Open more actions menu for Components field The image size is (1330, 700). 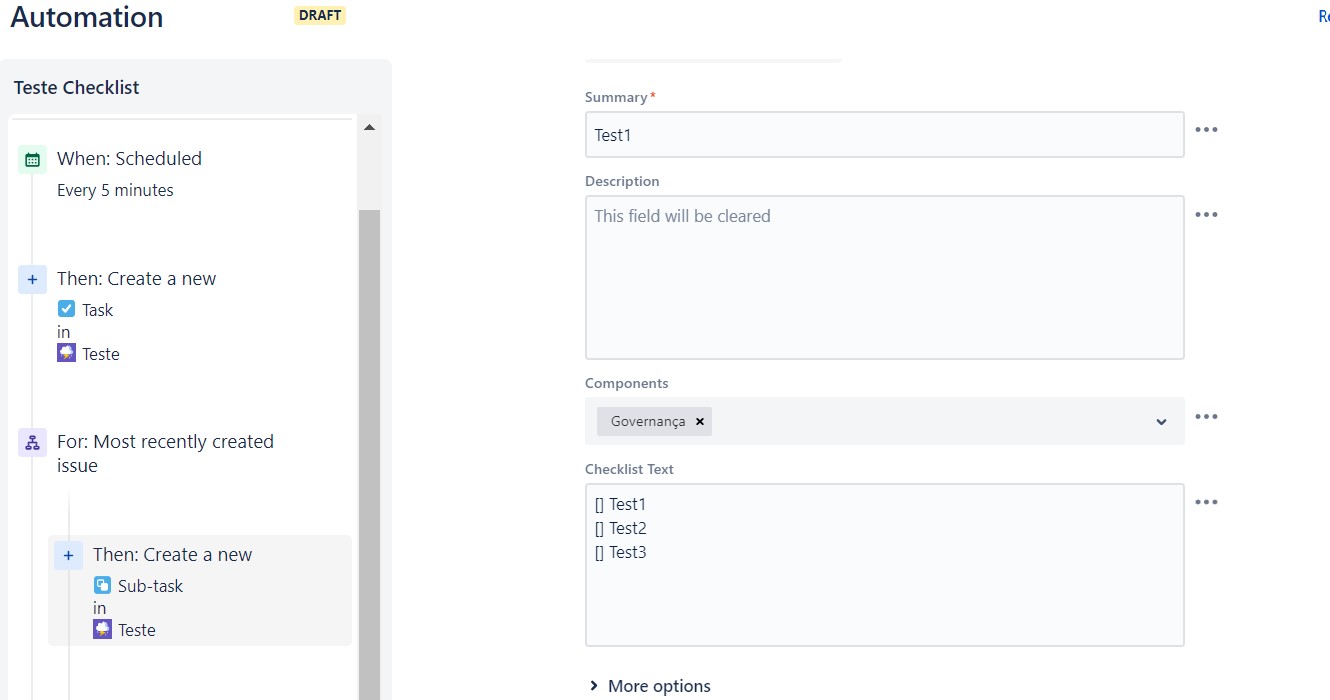coord(1207,417)
